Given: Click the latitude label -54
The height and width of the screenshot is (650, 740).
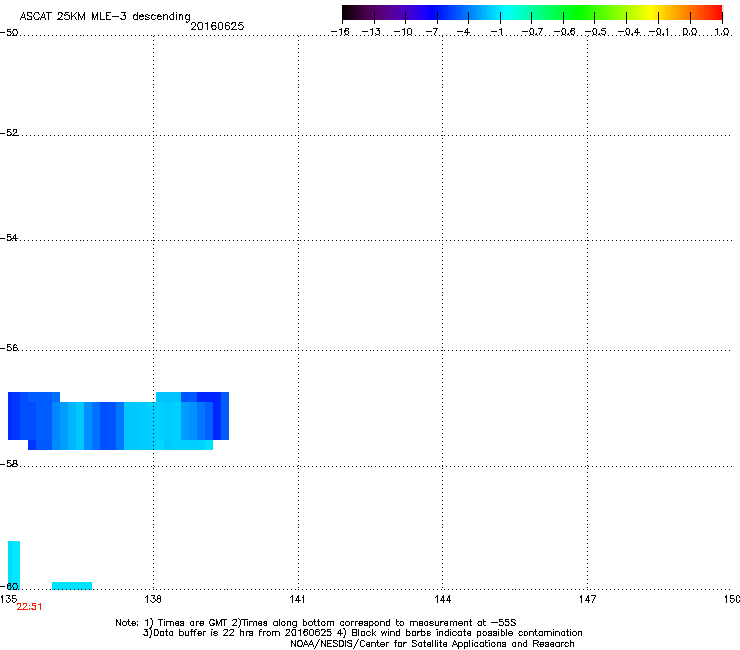Looking at the screenshot, I should coord(9,238).
